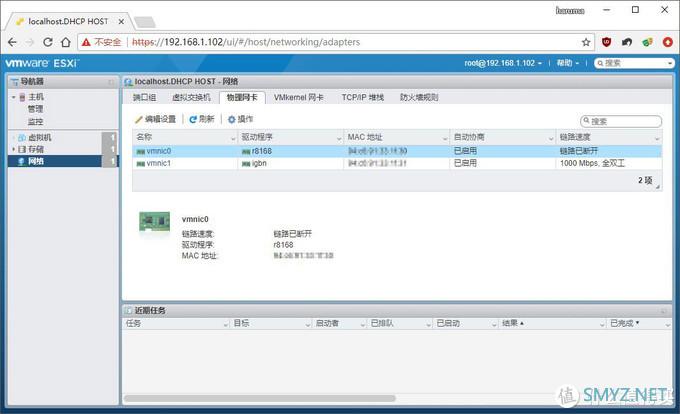Open the actions gear menu
Image resolution: width=680 pixels, height=414 pixels.
[x=240, y=119]
